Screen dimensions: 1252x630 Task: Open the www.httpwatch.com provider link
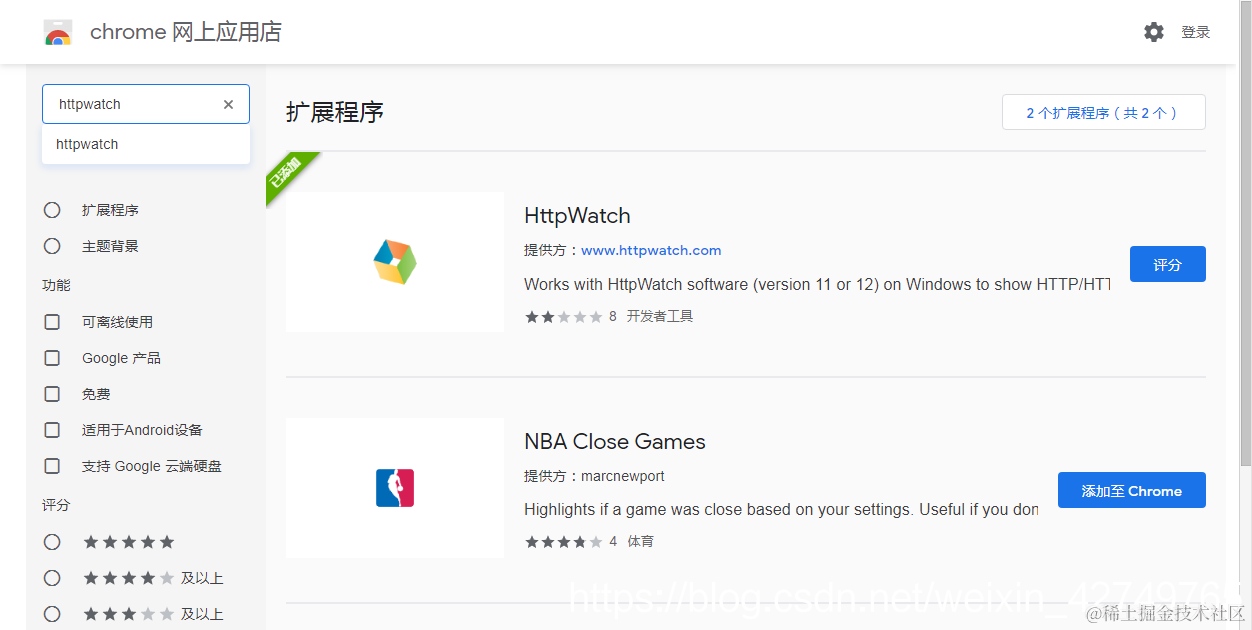[x=651, y=250]
